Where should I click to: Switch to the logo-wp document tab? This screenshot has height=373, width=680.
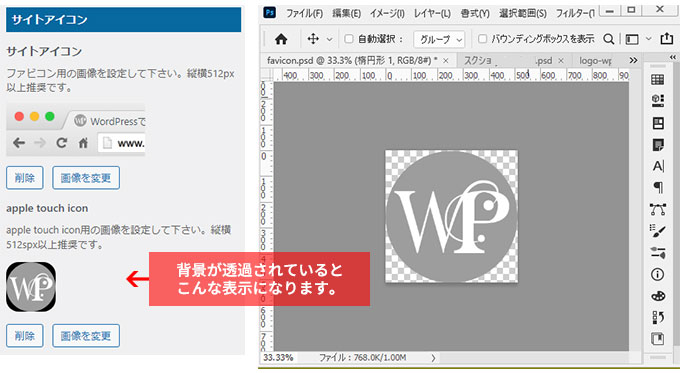tap(595, 61)
